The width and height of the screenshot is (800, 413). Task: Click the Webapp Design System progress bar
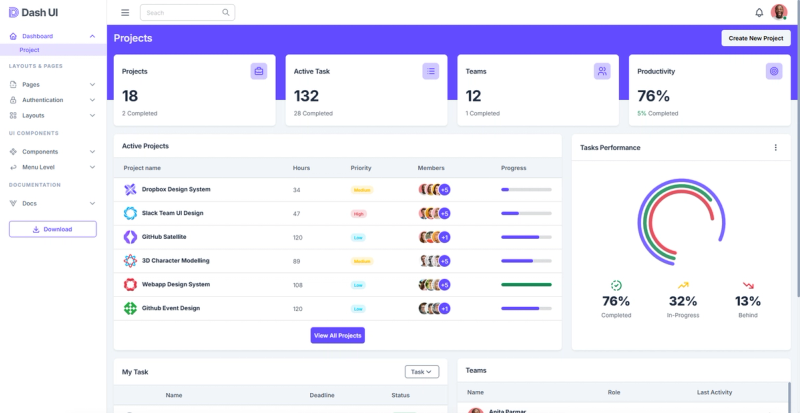click(x=526, y=285)
